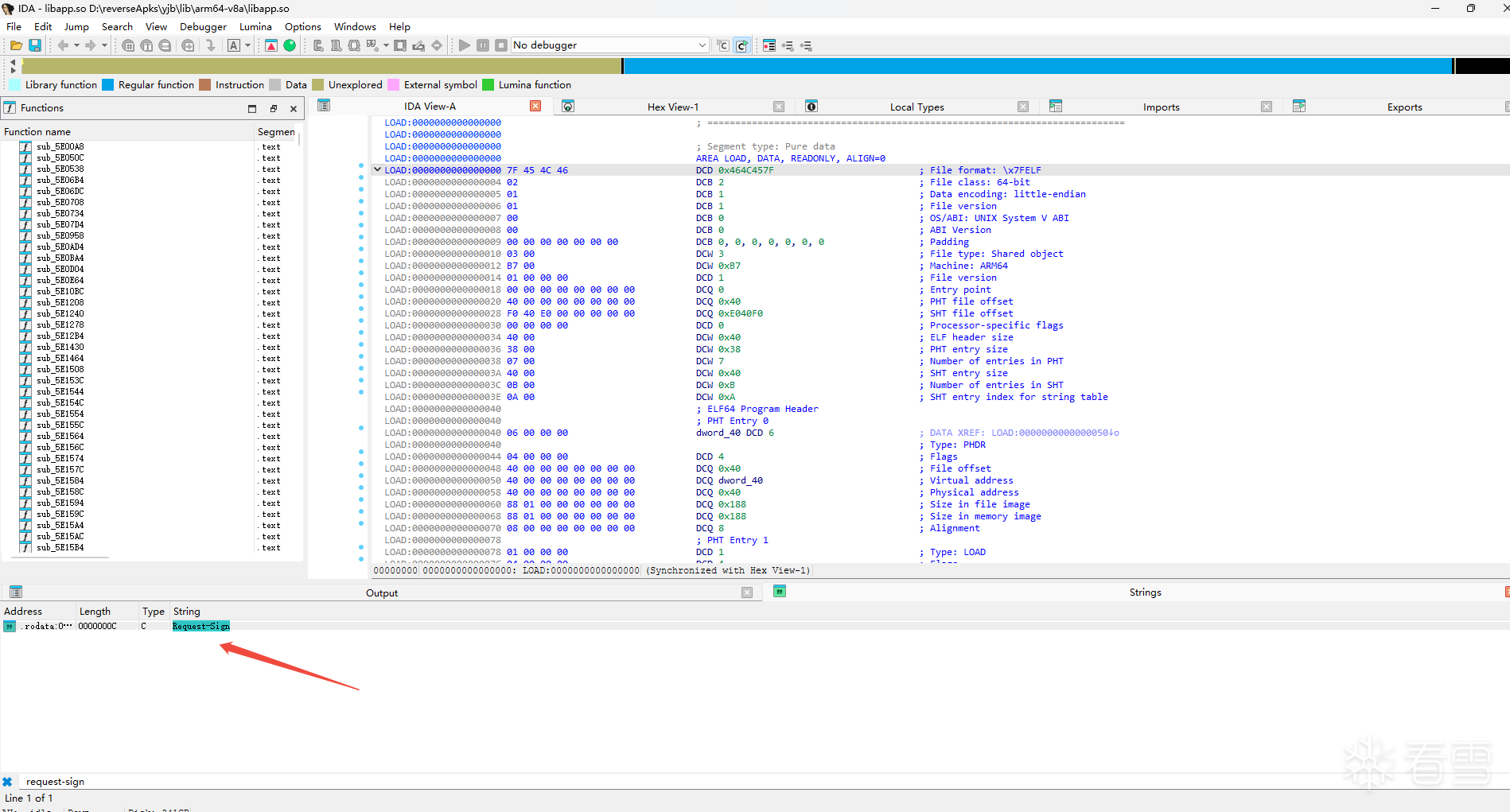This screenshot has height=812, width=1510.
Task: Clear the request-sign filter with the X
Action: pyautogui.click(x=7, y=782)
